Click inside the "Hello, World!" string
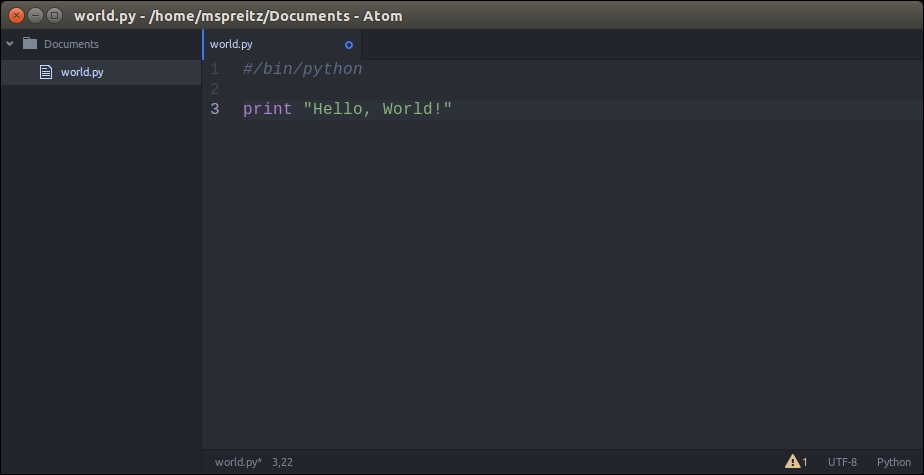The height and width of the screenshot is (475, 924). (x=377, y=109)
